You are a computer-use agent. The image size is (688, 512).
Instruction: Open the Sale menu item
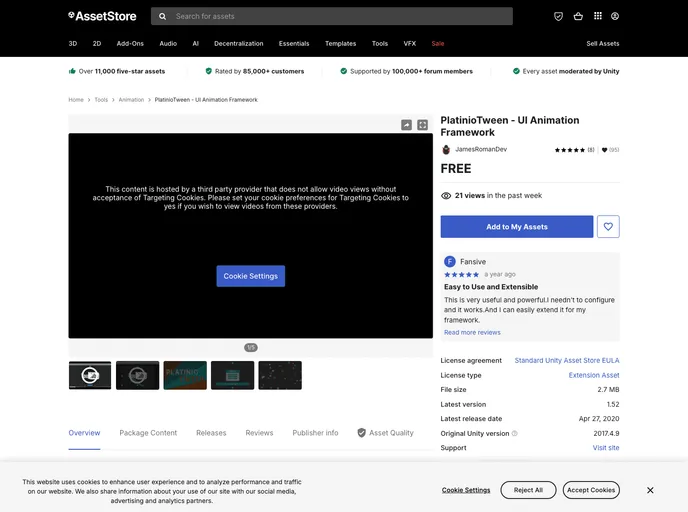point(438,43)
